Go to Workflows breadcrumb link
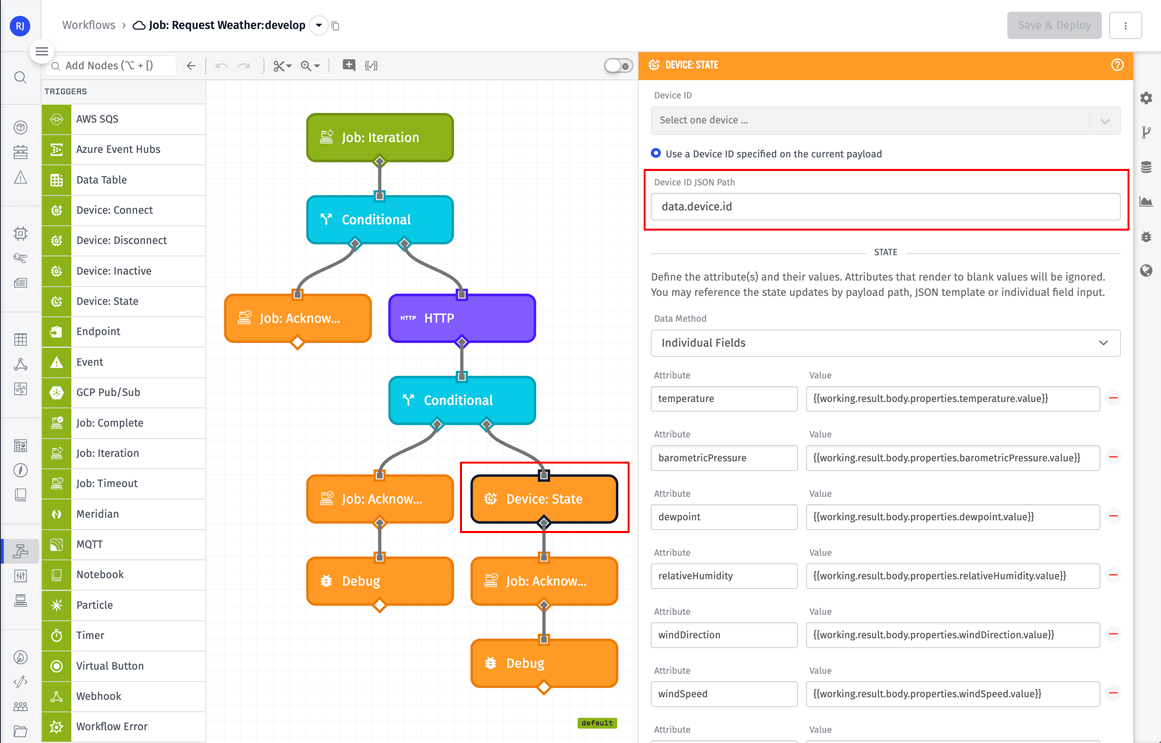The width and height of the screenshot is (1161, 743). pyautogui.click(x=89, y=25)
